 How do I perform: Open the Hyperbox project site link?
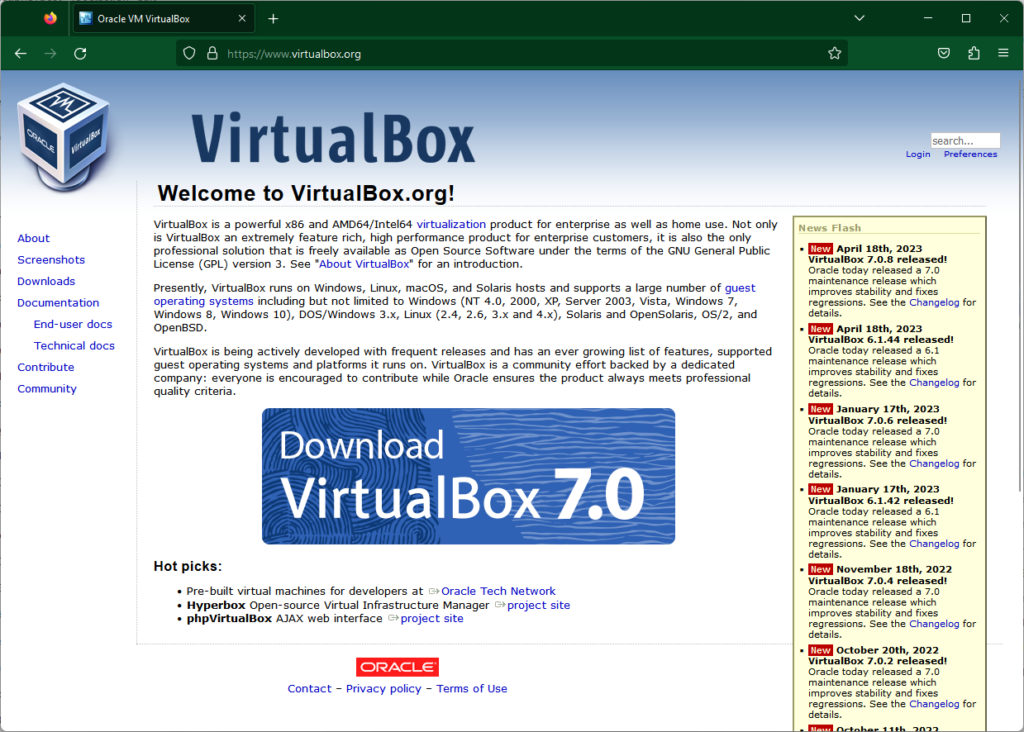coord(538,605)
